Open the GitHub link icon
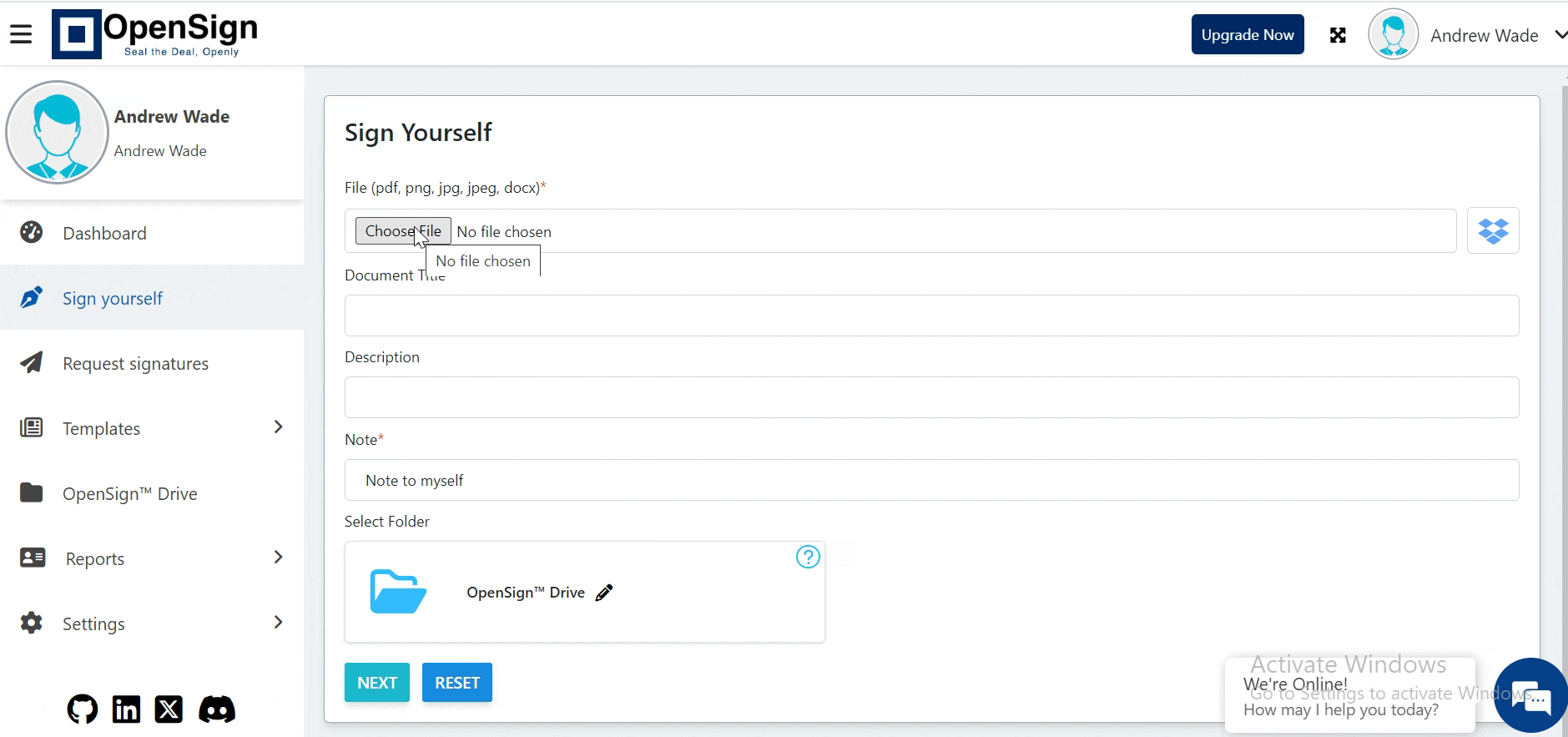 pos(82,709)
